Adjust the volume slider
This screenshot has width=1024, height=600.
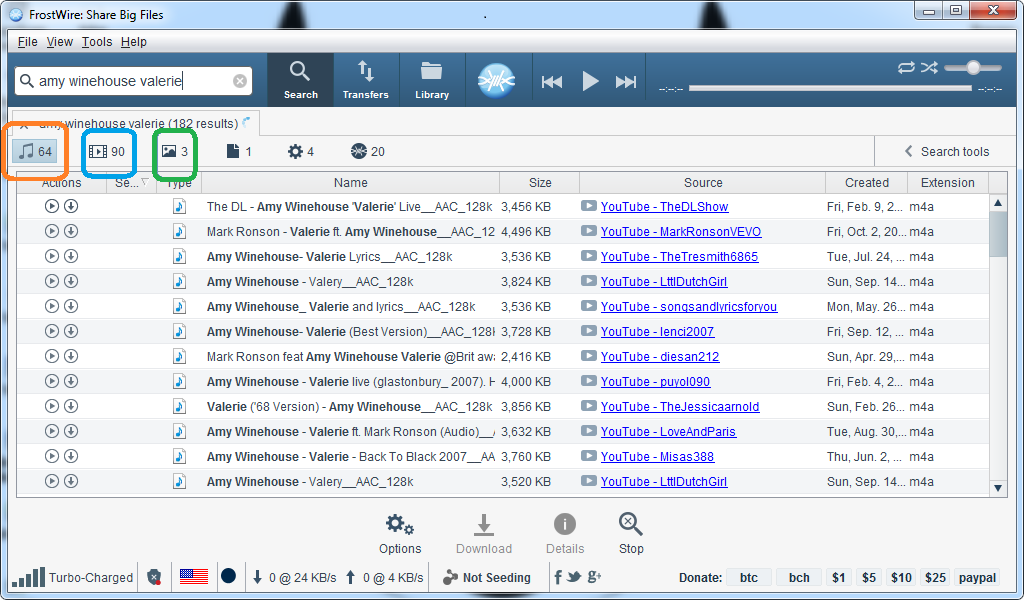(973, 67)
